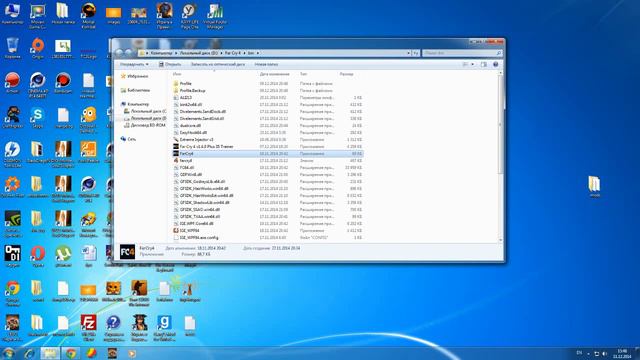Click the Windows Start button
The height and width of the screenshot is (360, 640).
8,353
